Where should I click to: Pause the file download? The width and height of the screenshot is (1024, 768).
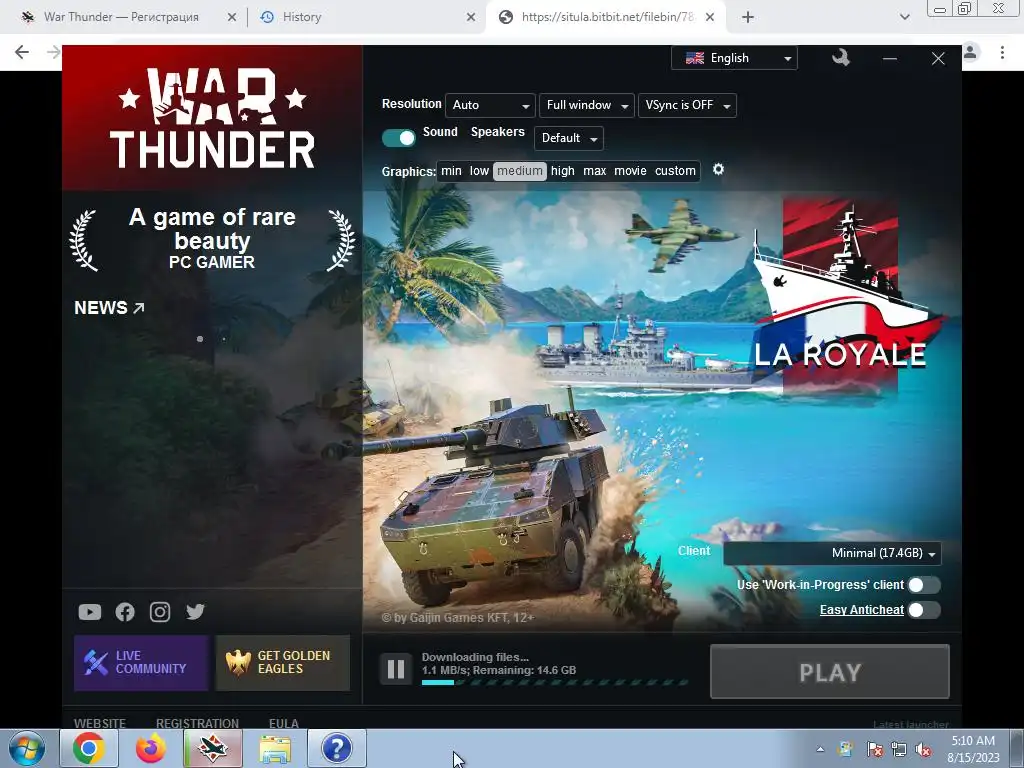(x=396, y=669)
